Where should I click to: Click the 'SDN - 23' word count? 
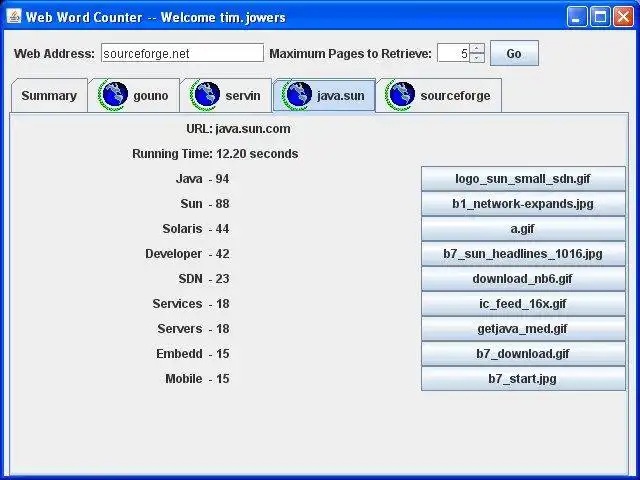coord(204,279)
